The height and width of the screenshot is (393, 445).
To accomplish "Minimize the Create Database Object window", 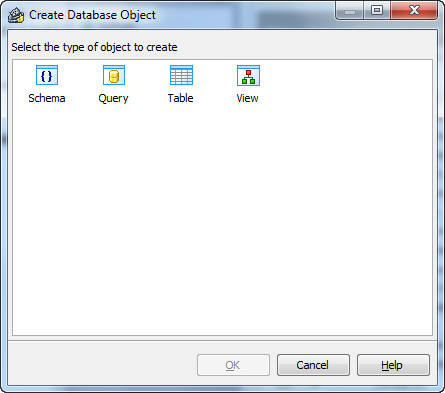I will (x=350, y=10).
